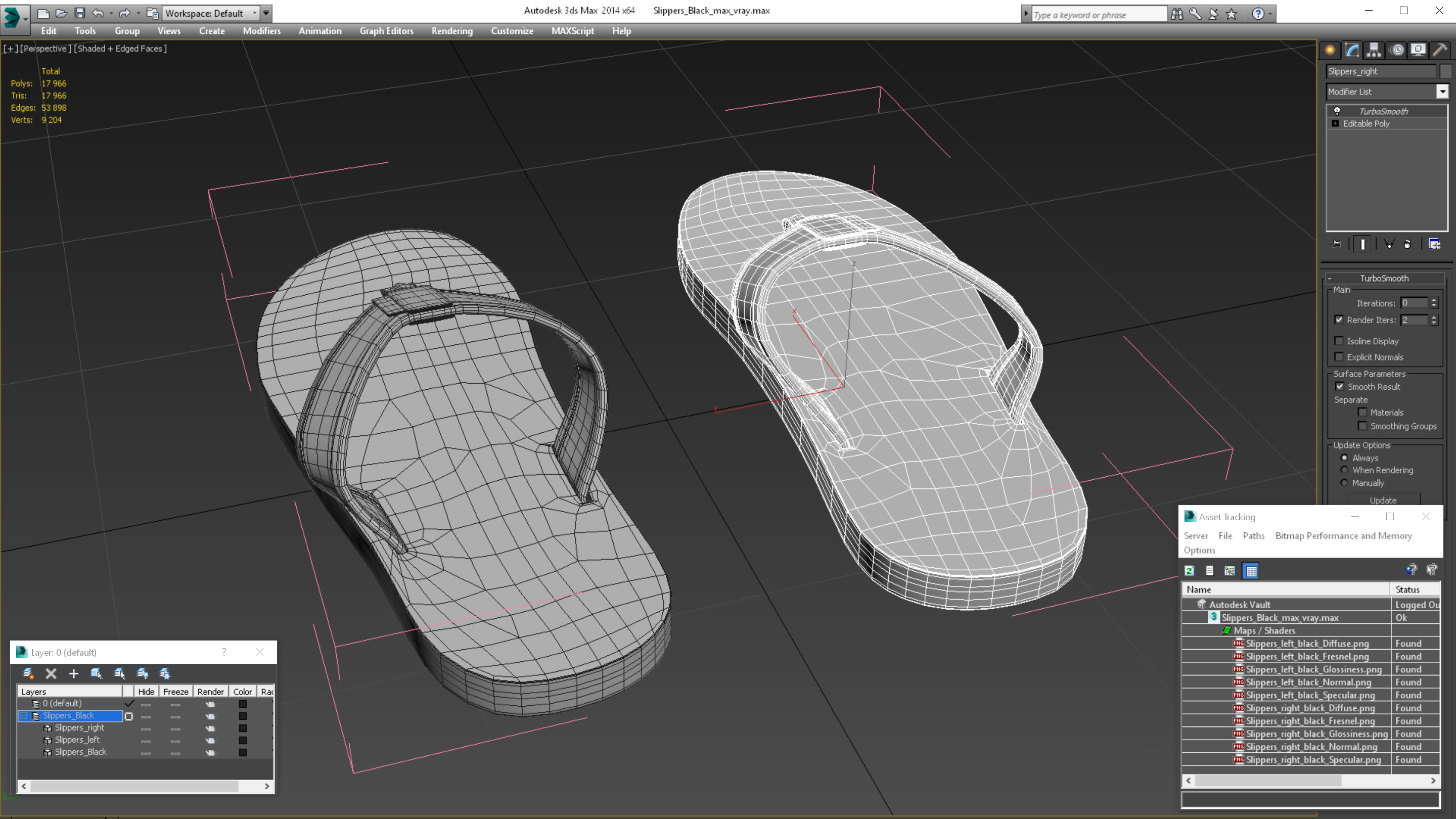Viewport: 1456px width, 819px height.
Task: Open the Rendering menu
Action: [451, 31]
